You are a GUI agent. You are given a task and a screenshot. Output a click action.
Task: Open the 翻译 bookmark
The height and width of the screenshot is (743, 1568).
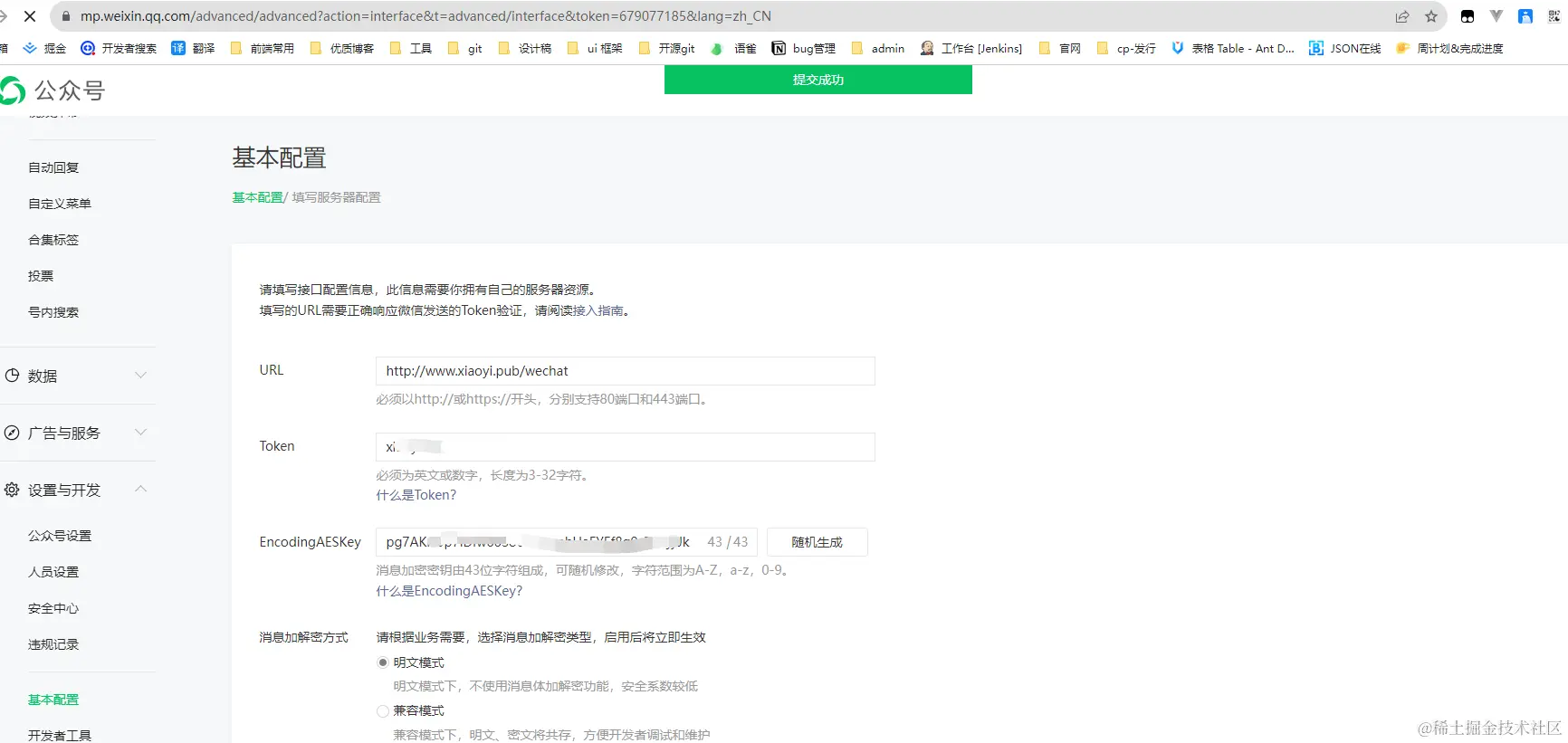[193, 49]
